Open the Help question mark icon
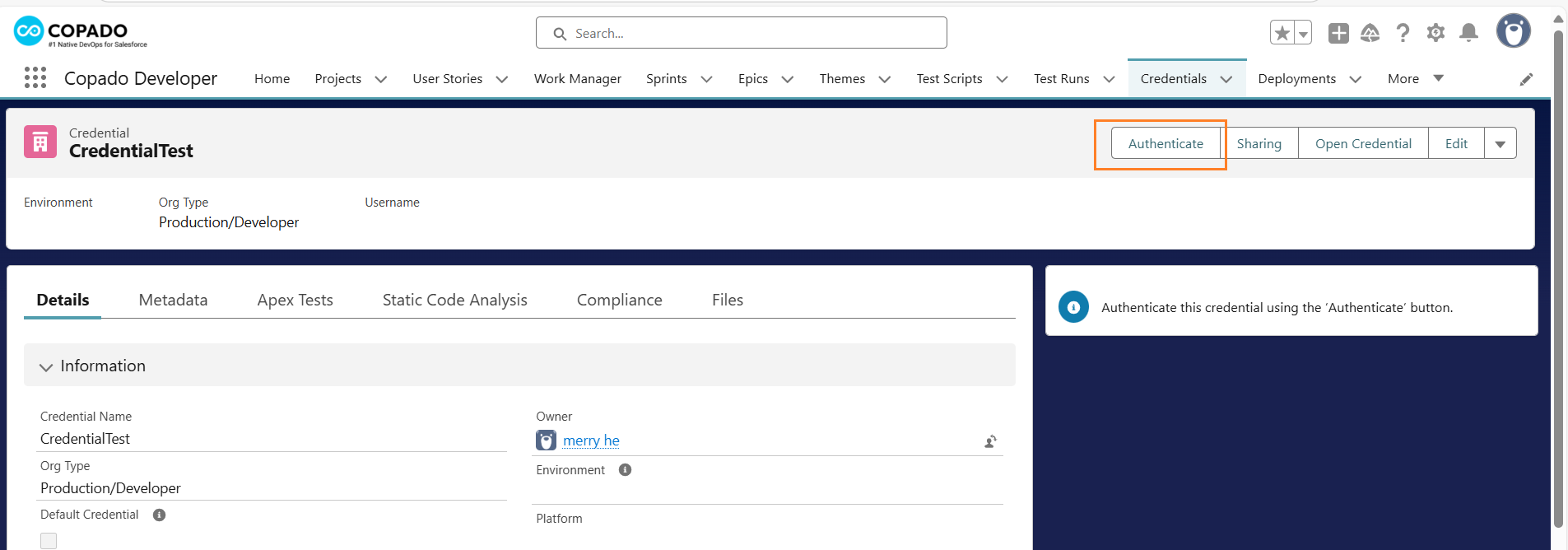 (1403, 33)
